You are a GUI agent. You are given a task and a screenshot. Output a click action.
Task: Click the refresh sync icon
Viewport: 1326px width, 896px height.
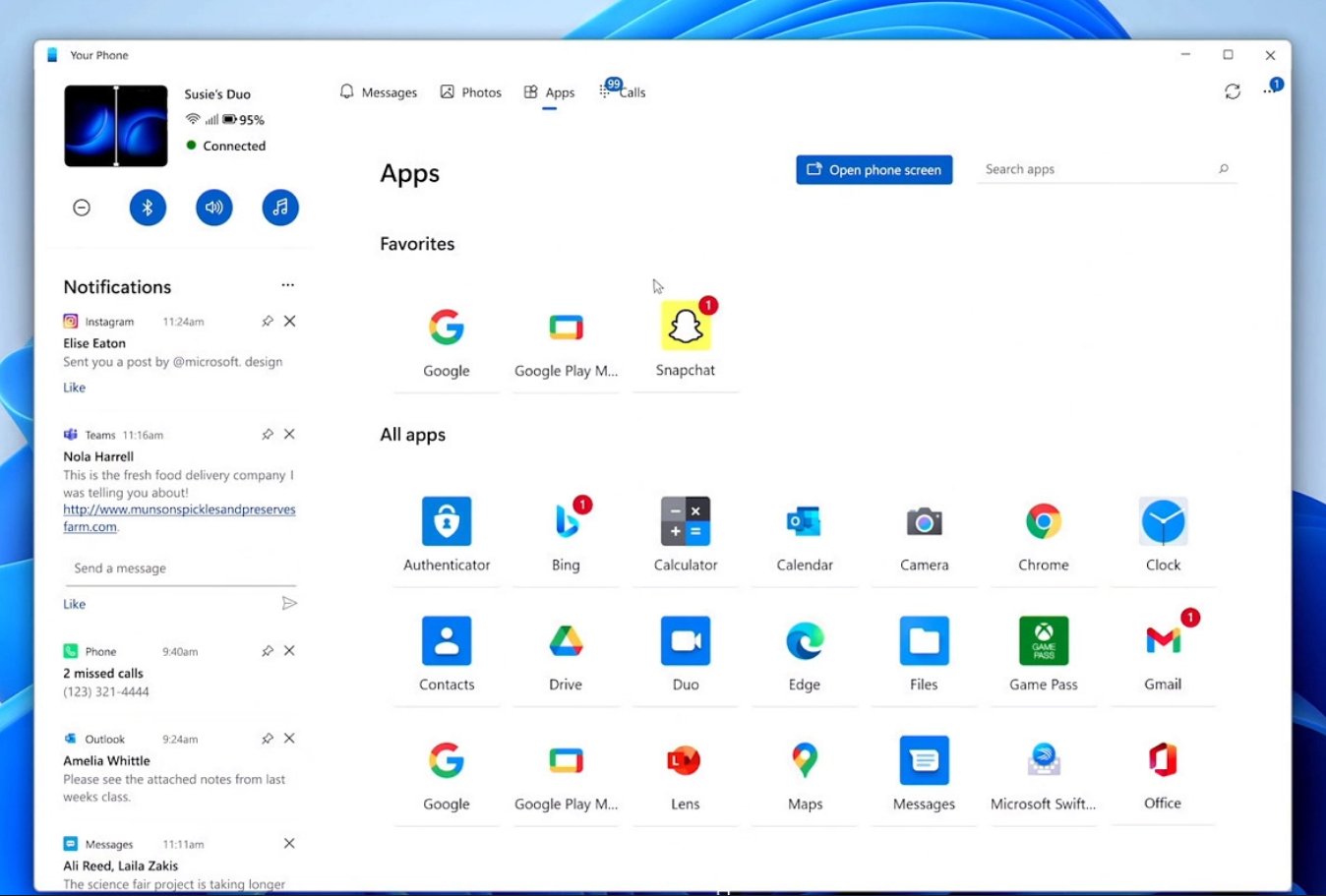coord(1232,91)
